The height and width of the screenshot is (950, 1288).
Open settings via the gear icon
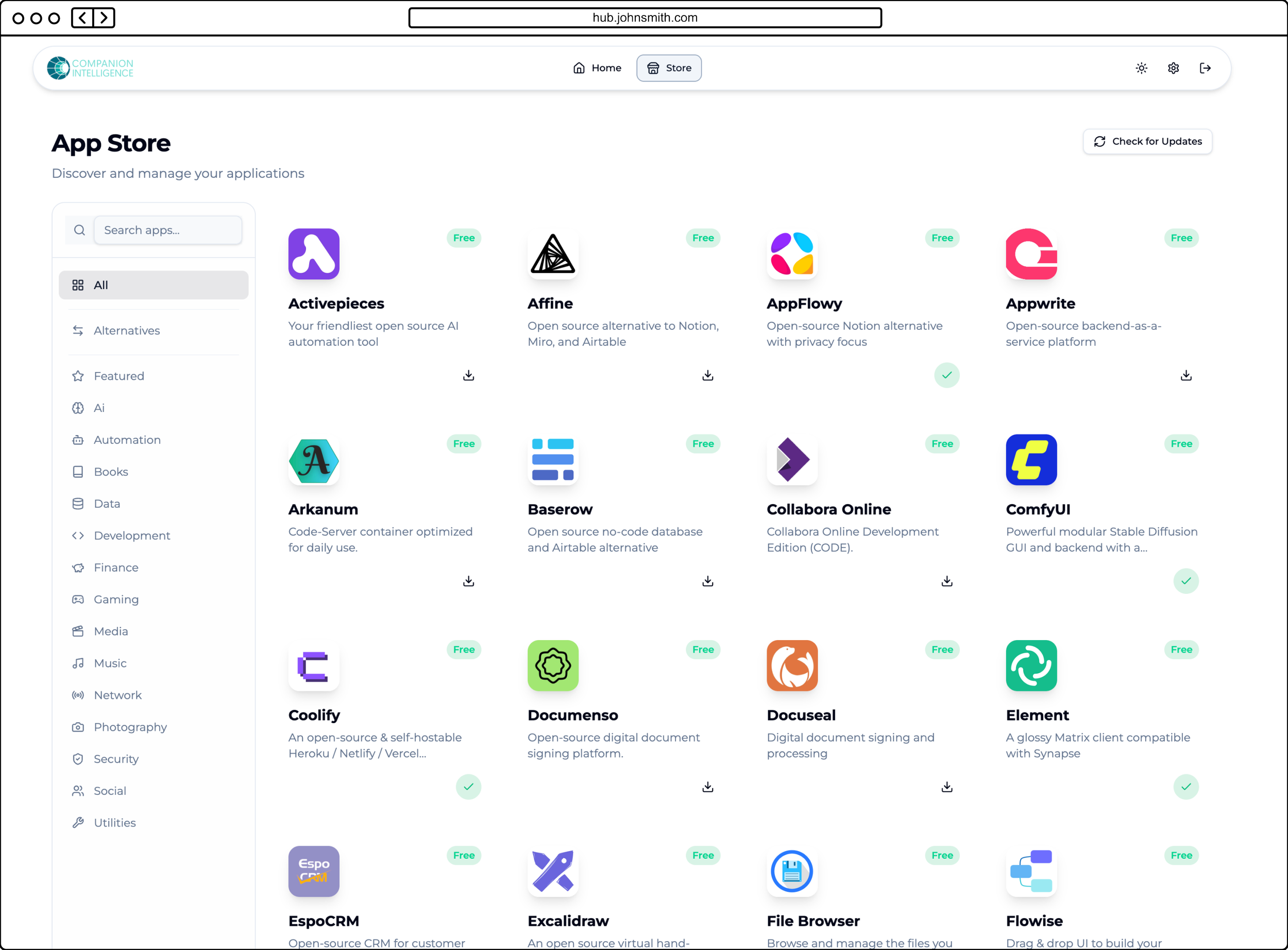tap(1173, 68)
